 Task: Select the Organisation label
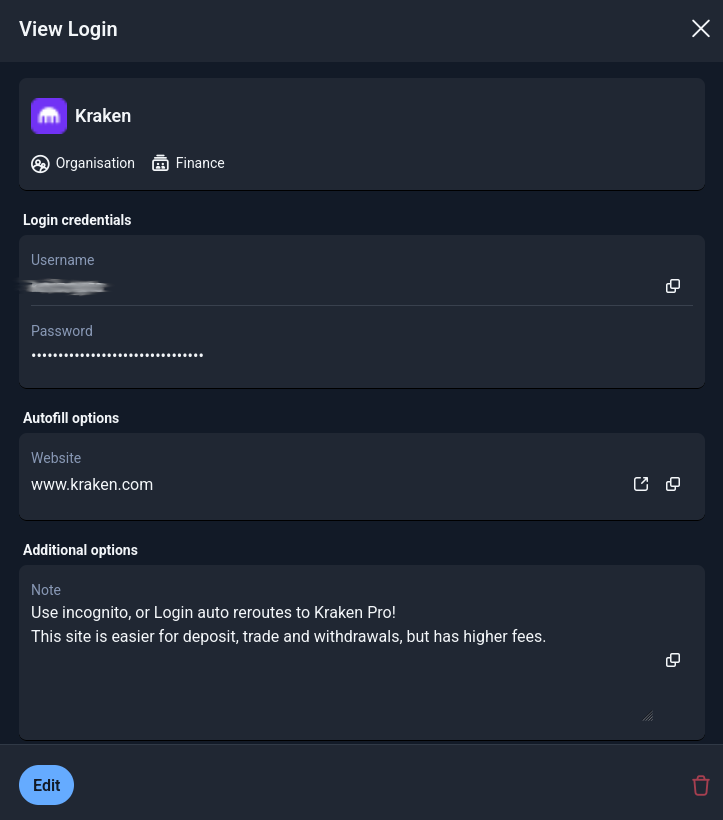95,163
